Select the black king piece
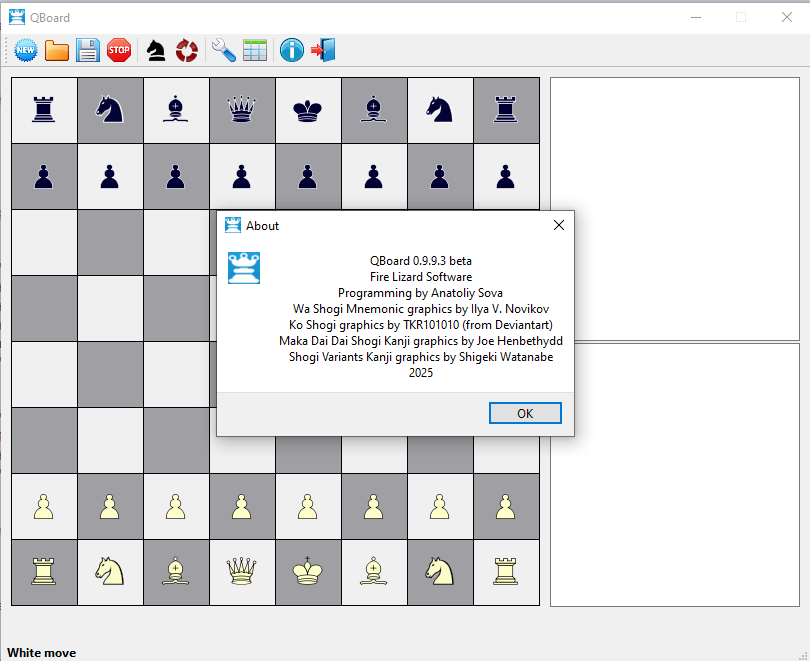Image resolution: width=811 pixels, height=661 pixels. tap(308, 110)
